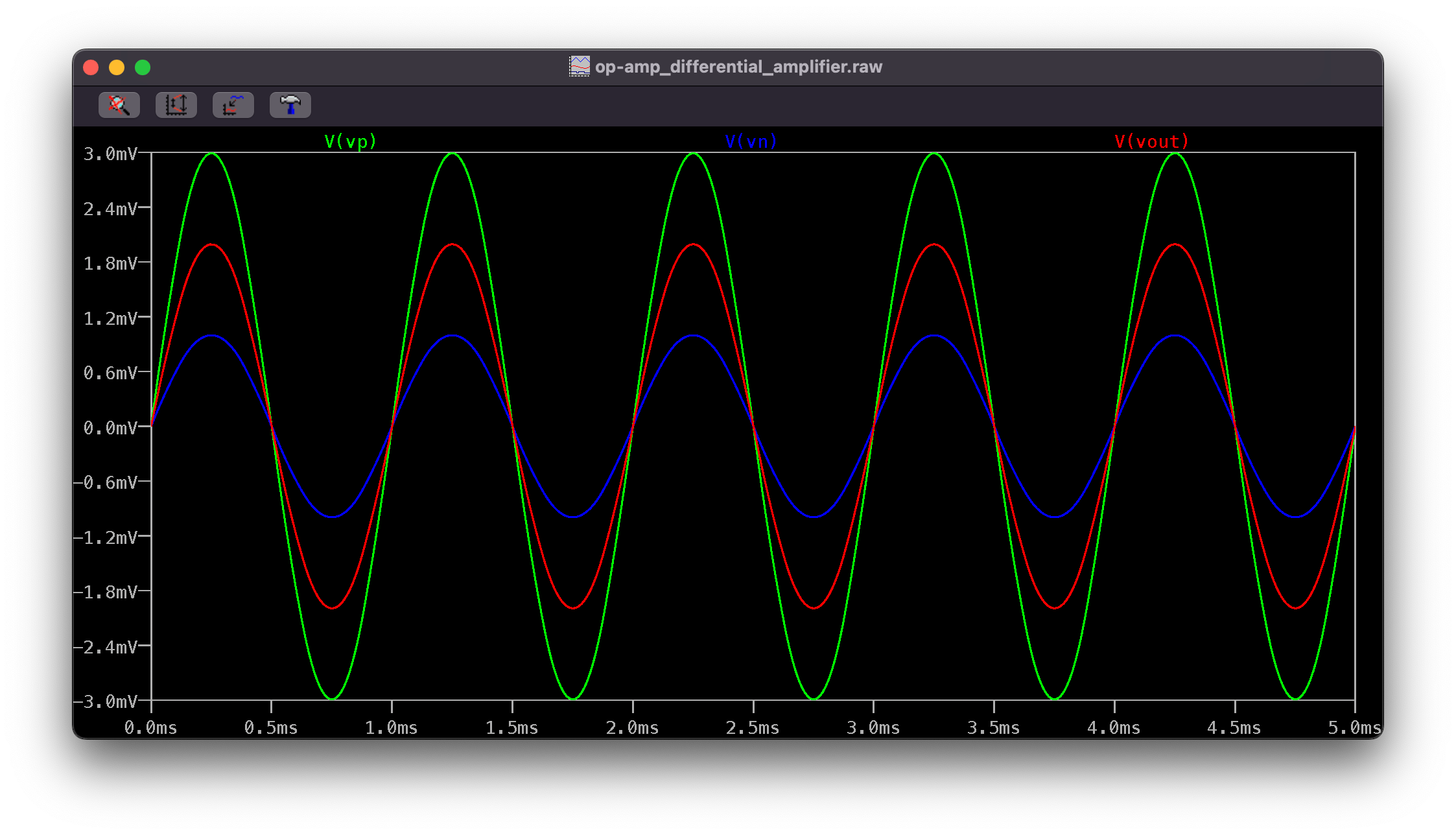Click the waveform file icon in title bar

click(580, 66)
